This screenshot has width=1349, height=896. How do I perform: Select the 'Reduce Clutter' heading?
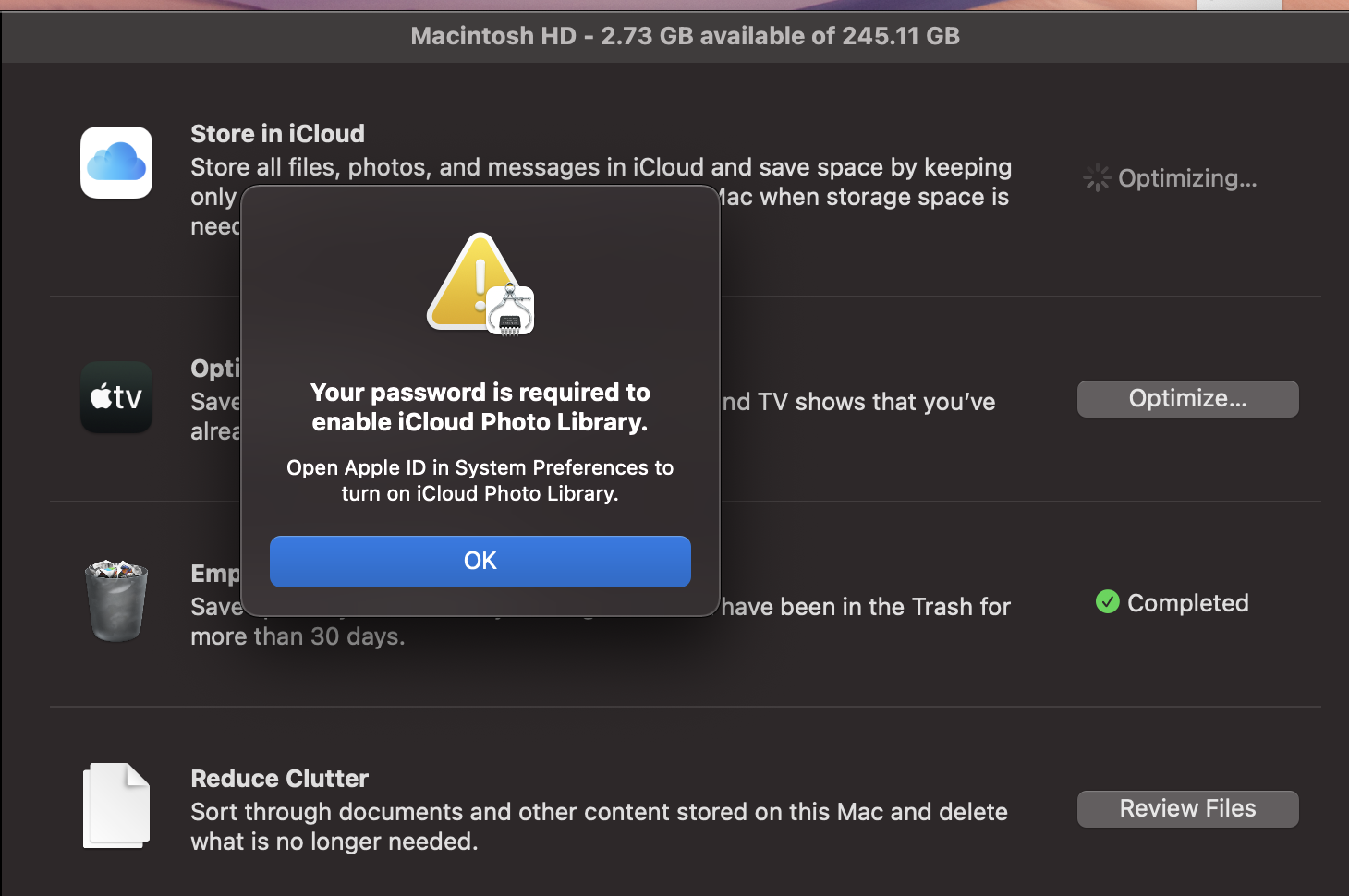279,779
